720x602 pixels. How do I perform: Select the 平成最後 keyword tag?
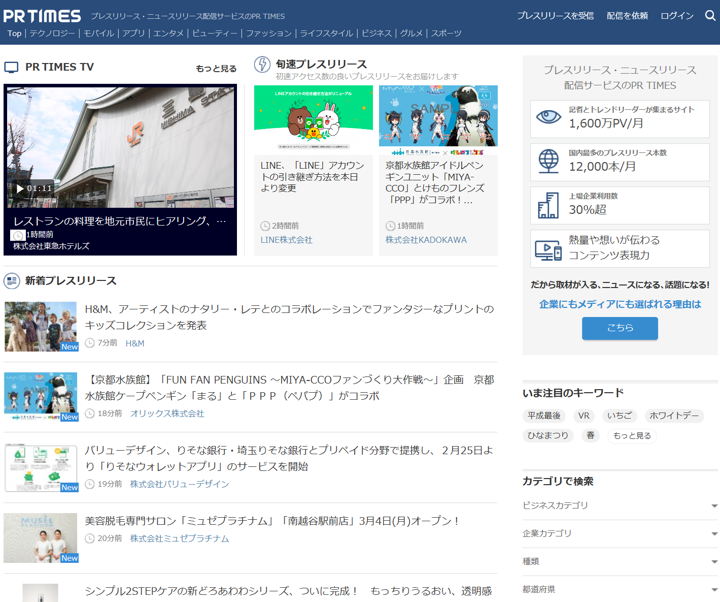544,416
